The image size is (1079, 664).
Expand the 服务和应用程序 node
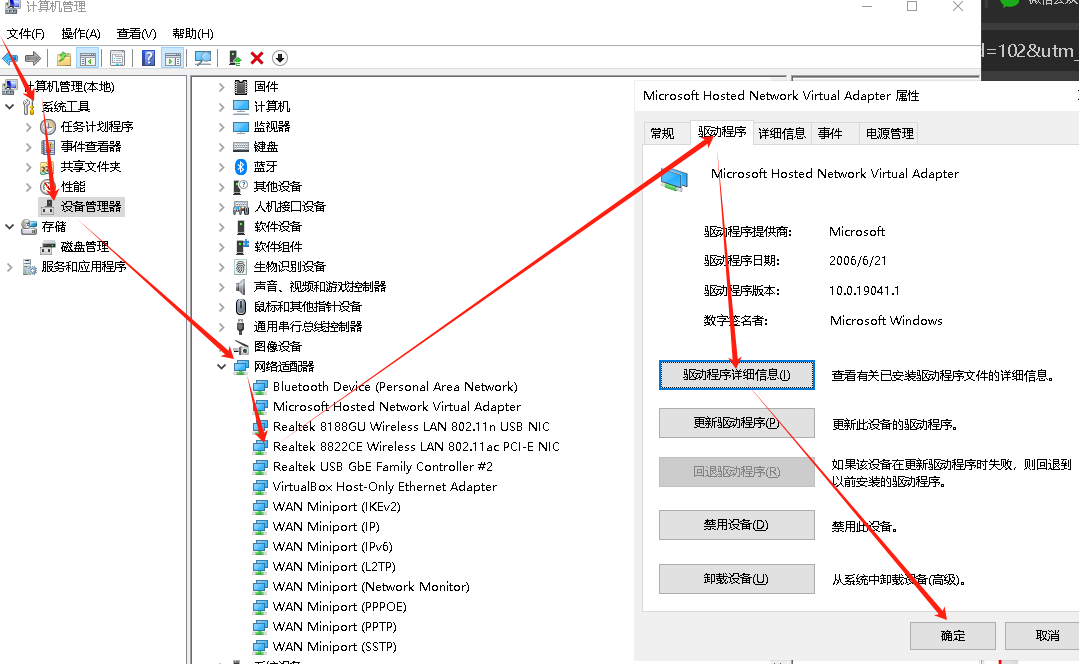pyautogui.click(x=10, y=266)
